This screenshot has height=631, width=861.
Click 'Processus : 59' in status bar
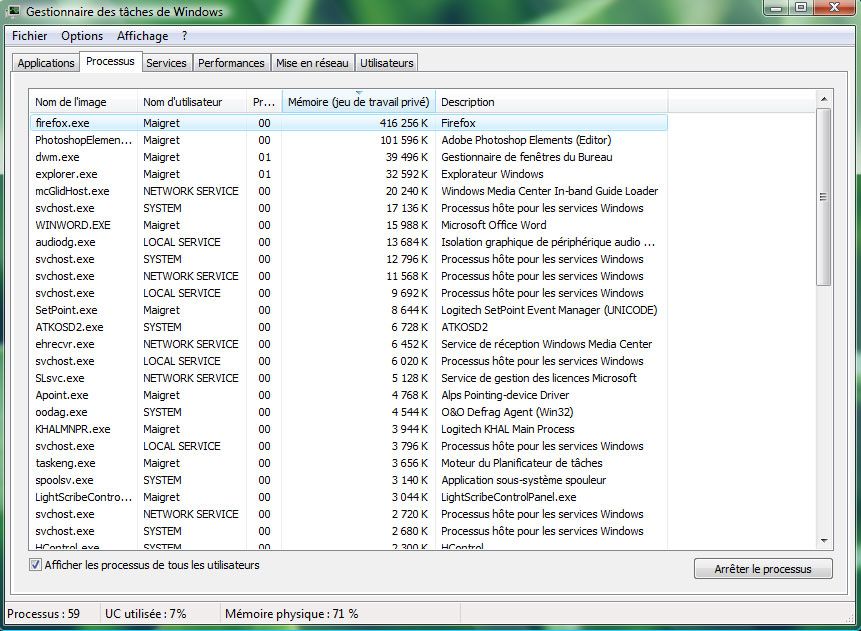[x=43, y=614]
